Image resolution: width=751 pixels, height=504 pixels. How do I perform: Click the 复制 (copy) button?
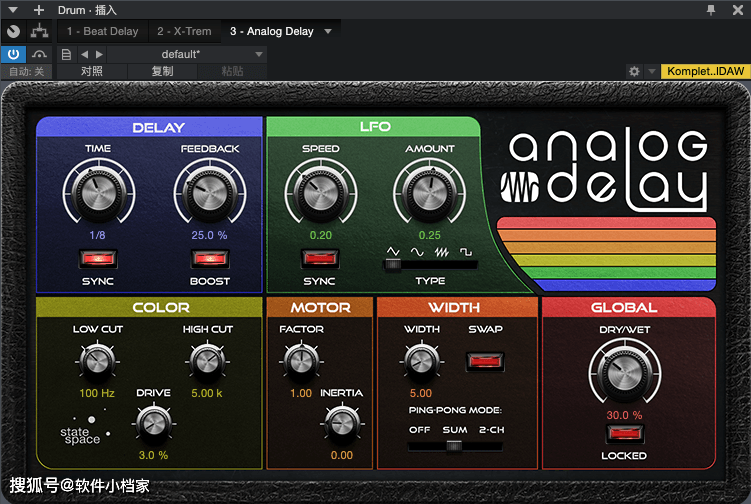click(x=162, y=72)
